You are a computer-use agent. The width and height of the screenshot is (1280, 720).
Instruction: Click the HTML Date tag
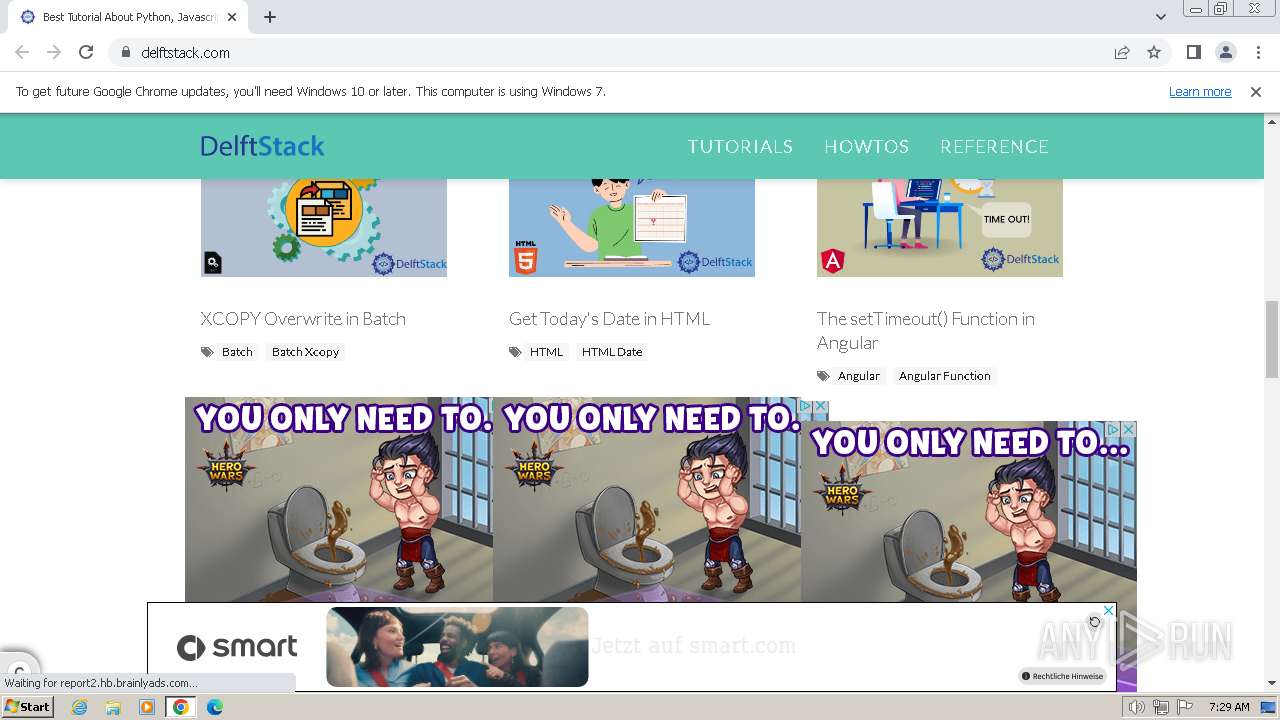(612, 352)
